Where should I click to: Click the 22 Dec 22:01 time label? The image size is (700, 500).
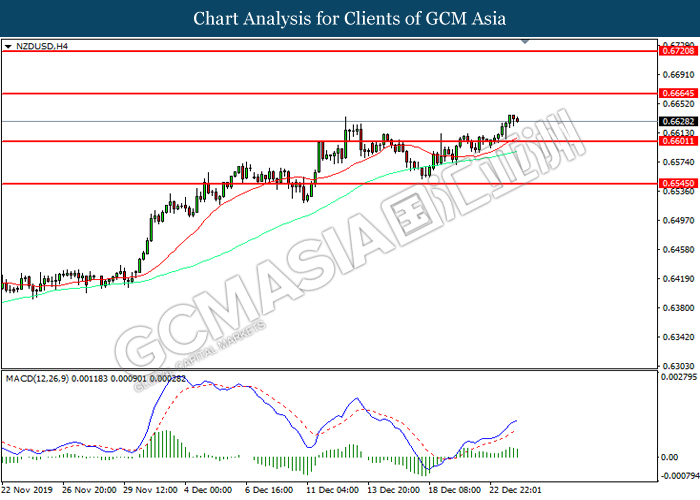[x=516, y=490]
